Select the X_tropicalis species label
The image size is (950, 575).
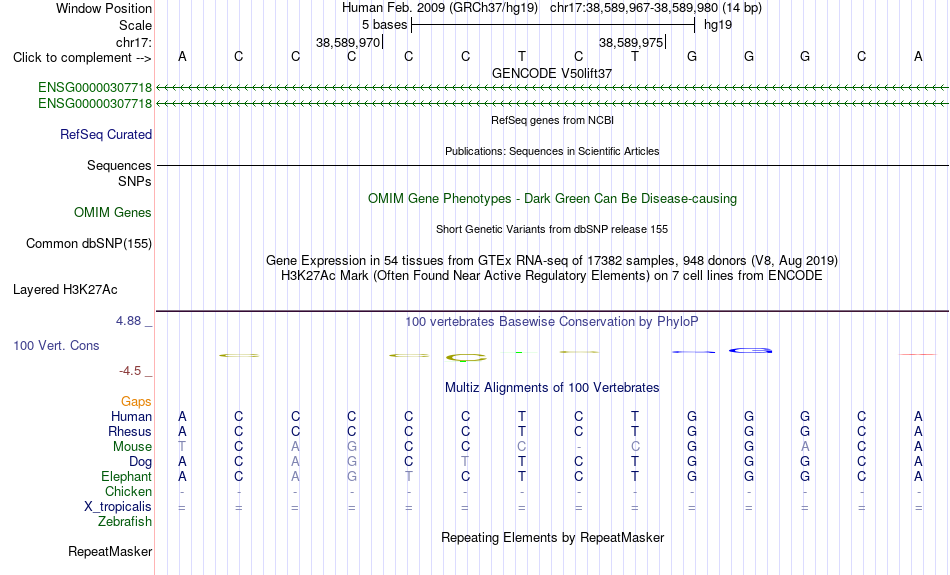(118, 507)
